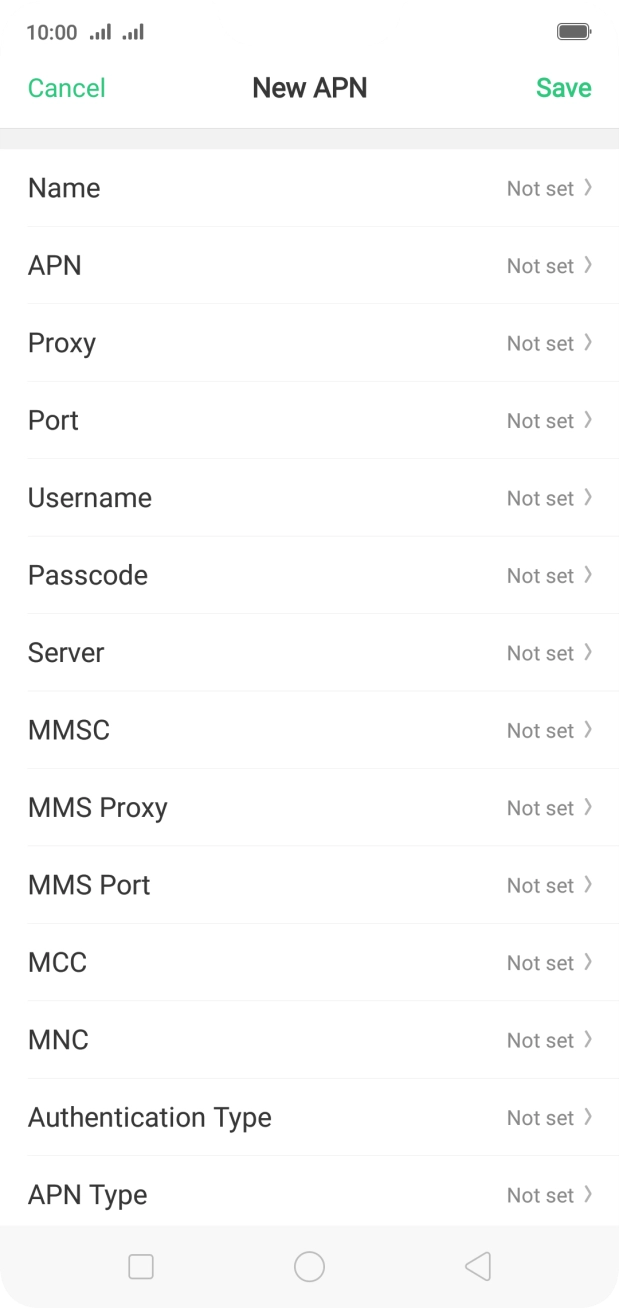This screenshot has height=1308, width=619.
Task: Edit the Username entry
Action: pyautogui.click(x=309, y=498)
